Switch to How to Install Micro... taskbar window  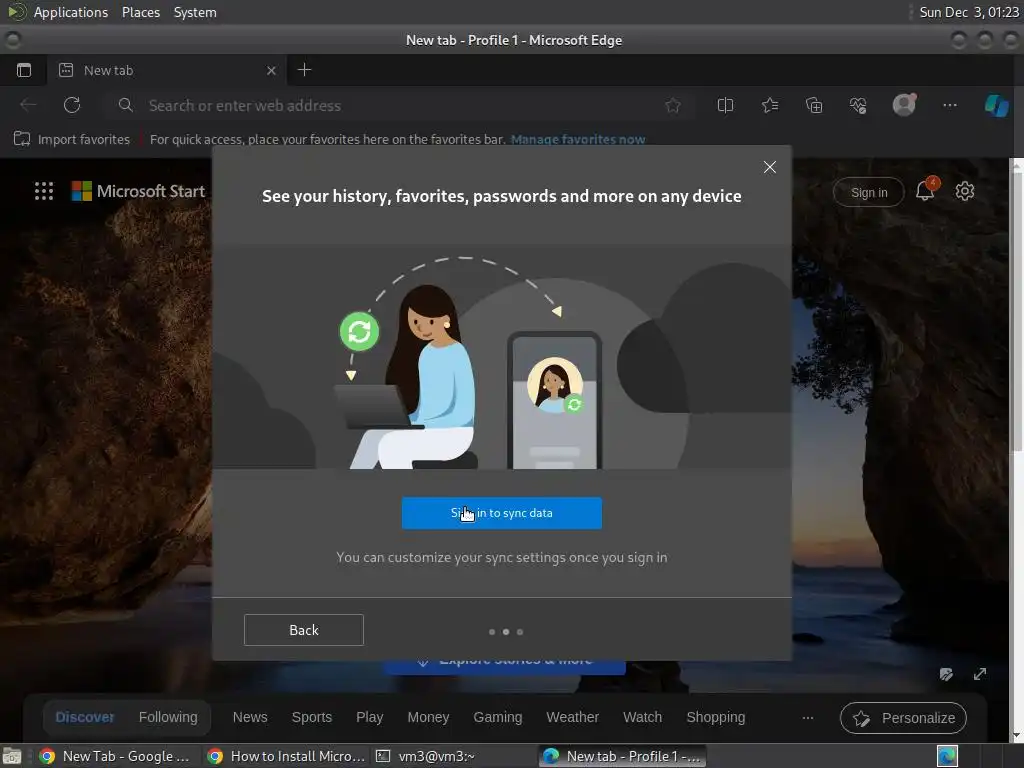click(x=286, y=756)
